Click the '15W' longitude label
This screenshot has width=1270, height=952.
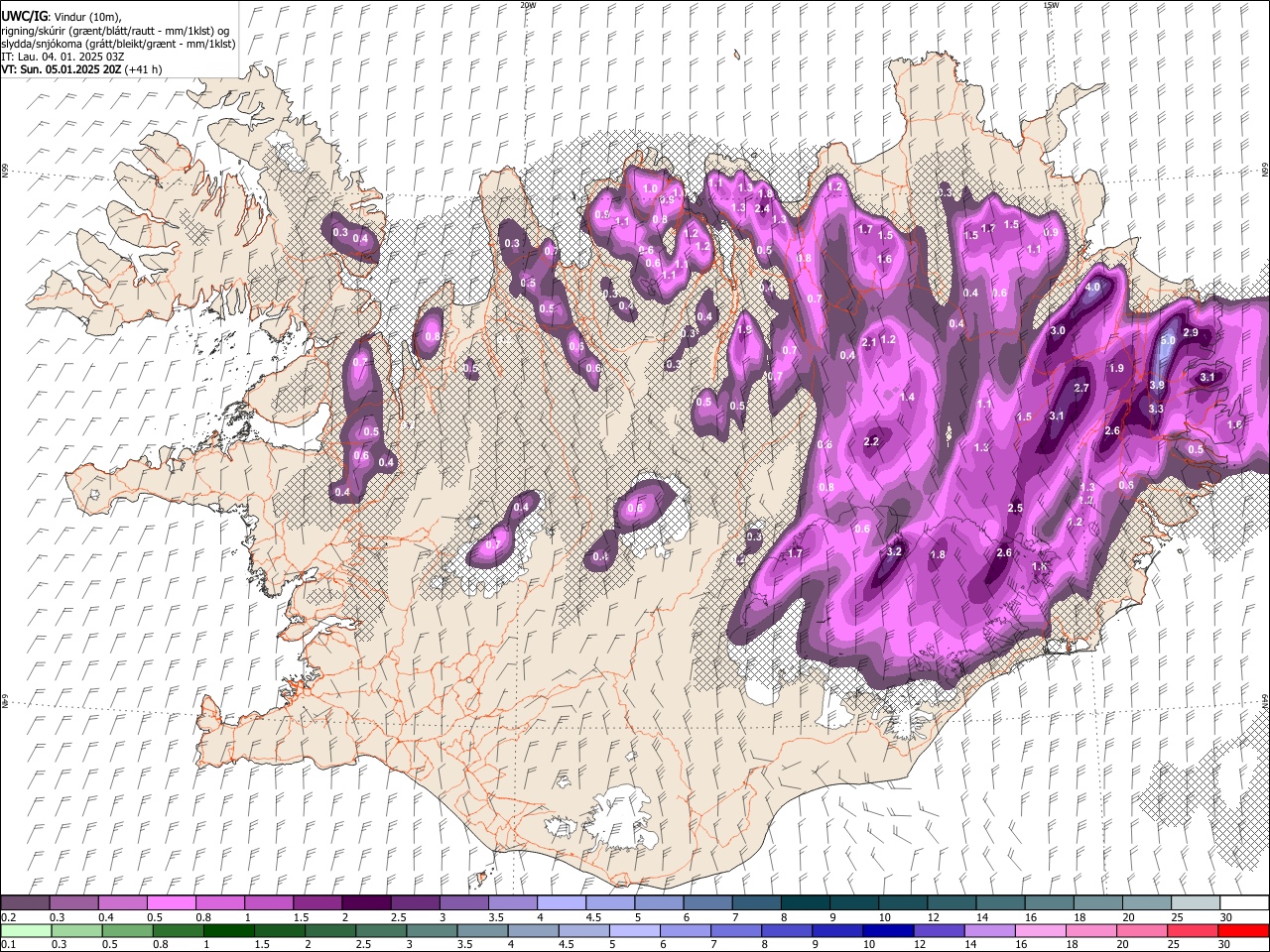(1051, 5)
